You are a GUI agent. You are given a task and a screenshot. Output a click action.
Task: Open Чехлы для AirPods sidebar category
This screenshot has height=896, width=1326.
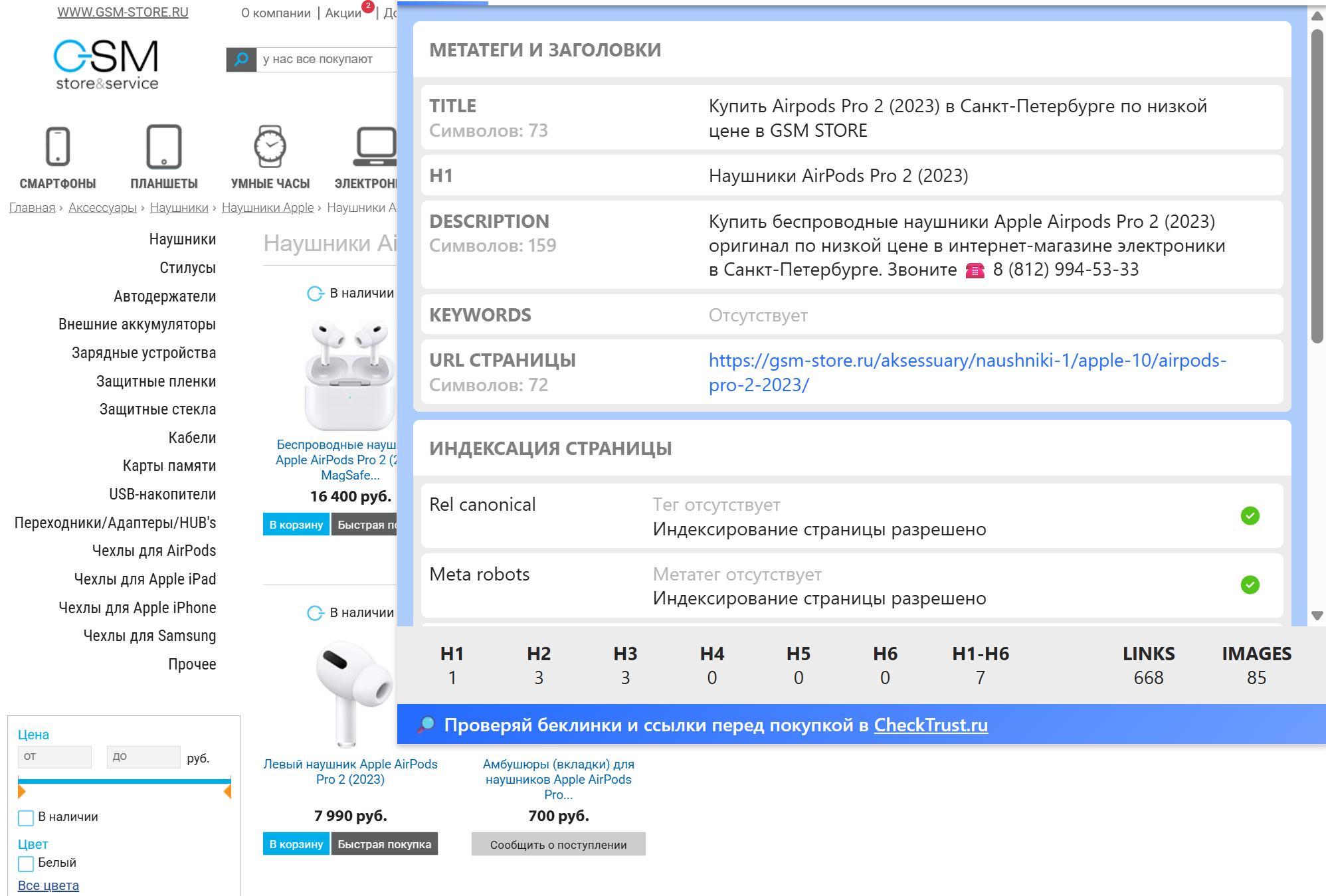pyautogui.click(x=154, y=551)
